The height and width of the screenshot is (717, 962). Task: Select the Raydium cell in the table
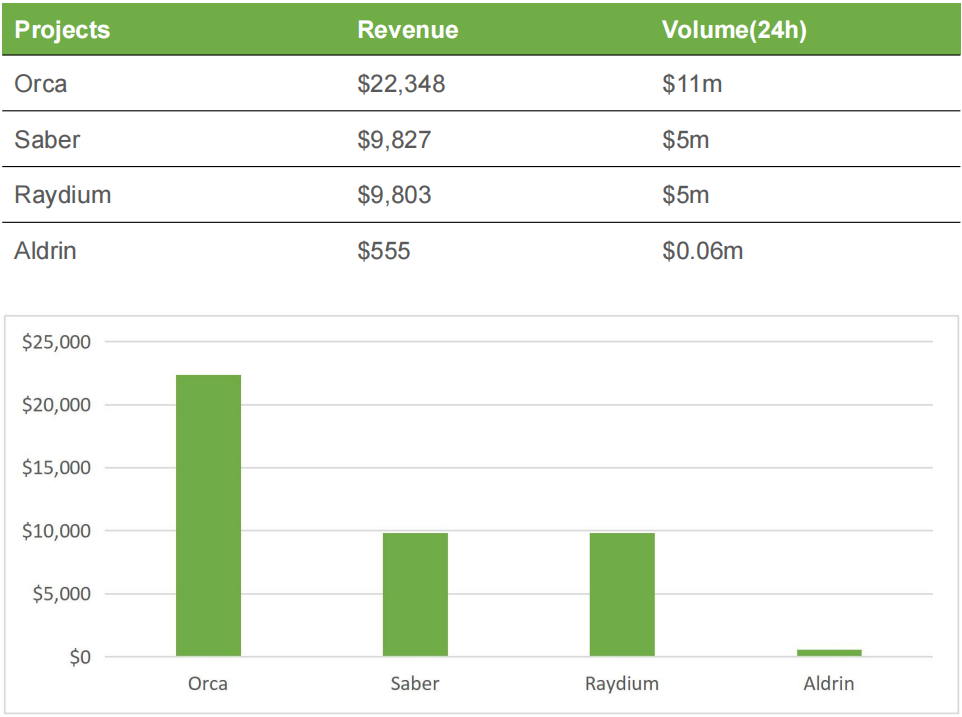pyautogui.click(x=63, y=195)
